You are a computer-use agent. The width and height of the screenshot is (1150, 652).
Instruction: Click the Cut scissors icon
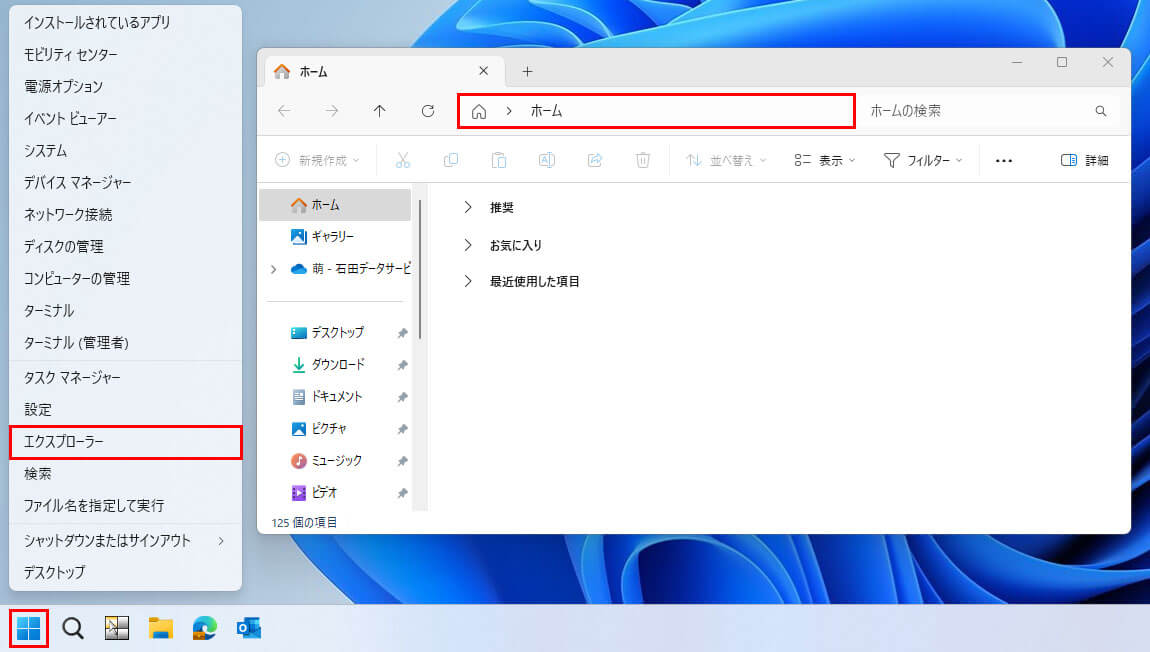[403, 160]
